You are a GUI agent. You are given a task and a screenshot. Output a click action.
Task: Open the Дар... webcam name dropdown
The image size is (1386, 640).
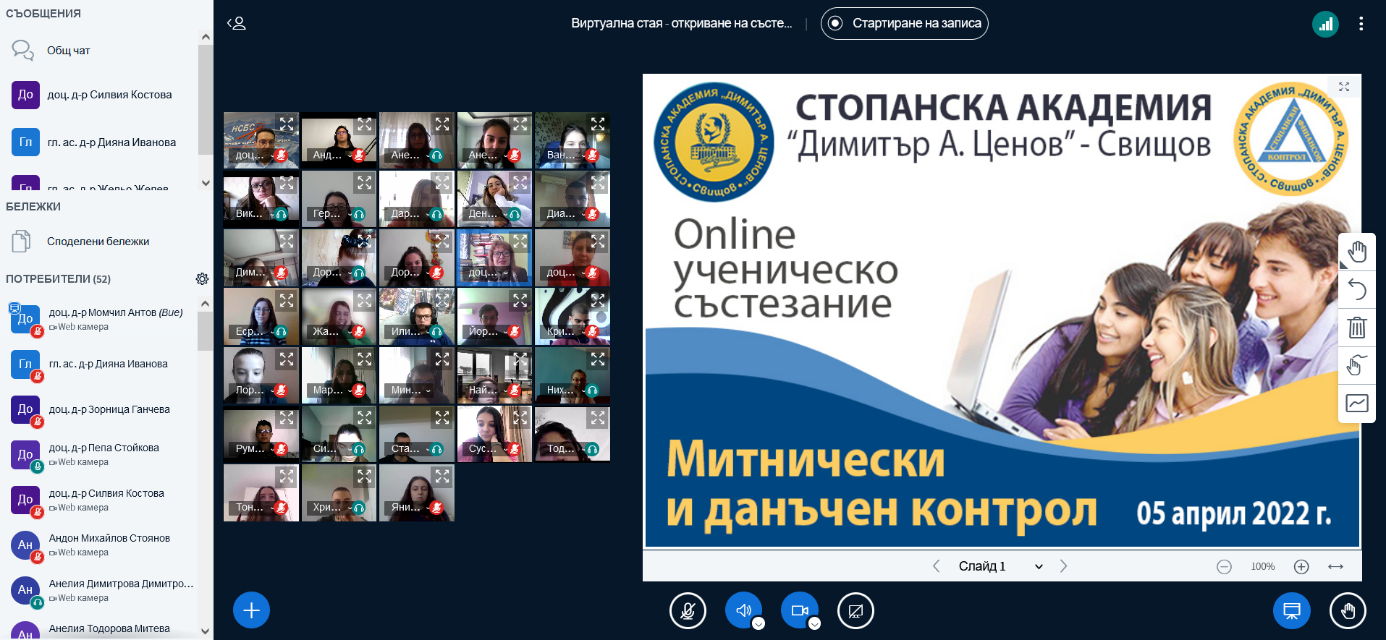408,214
